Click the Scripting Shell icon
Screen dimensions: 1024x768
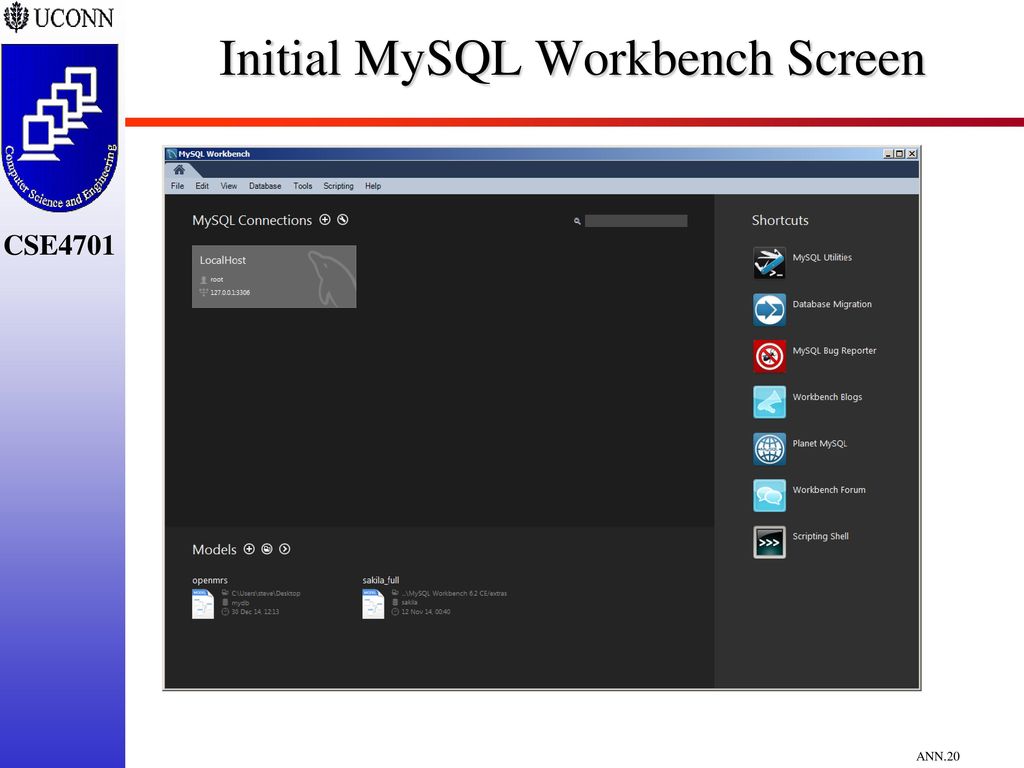tap(769, 542)
